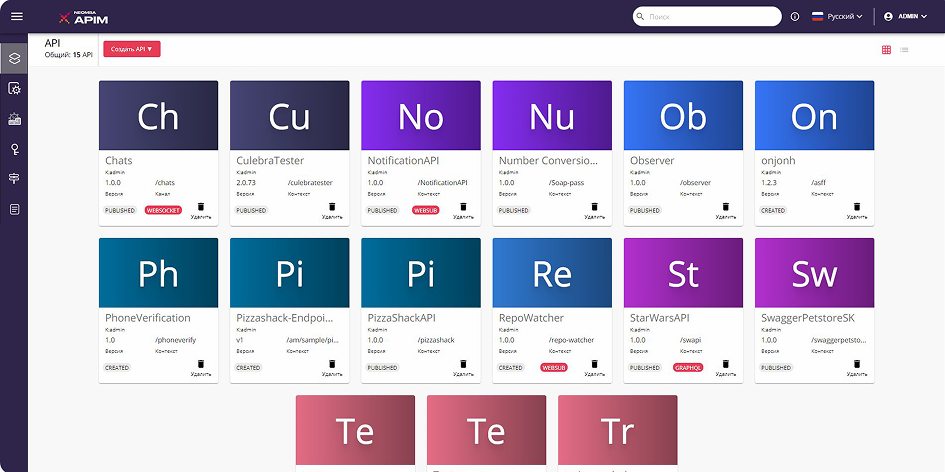Viewport: 945px width, 472px height.
Task: Open the StarWarsAPI 'St' thumbnail
Action: pos(683,272)
